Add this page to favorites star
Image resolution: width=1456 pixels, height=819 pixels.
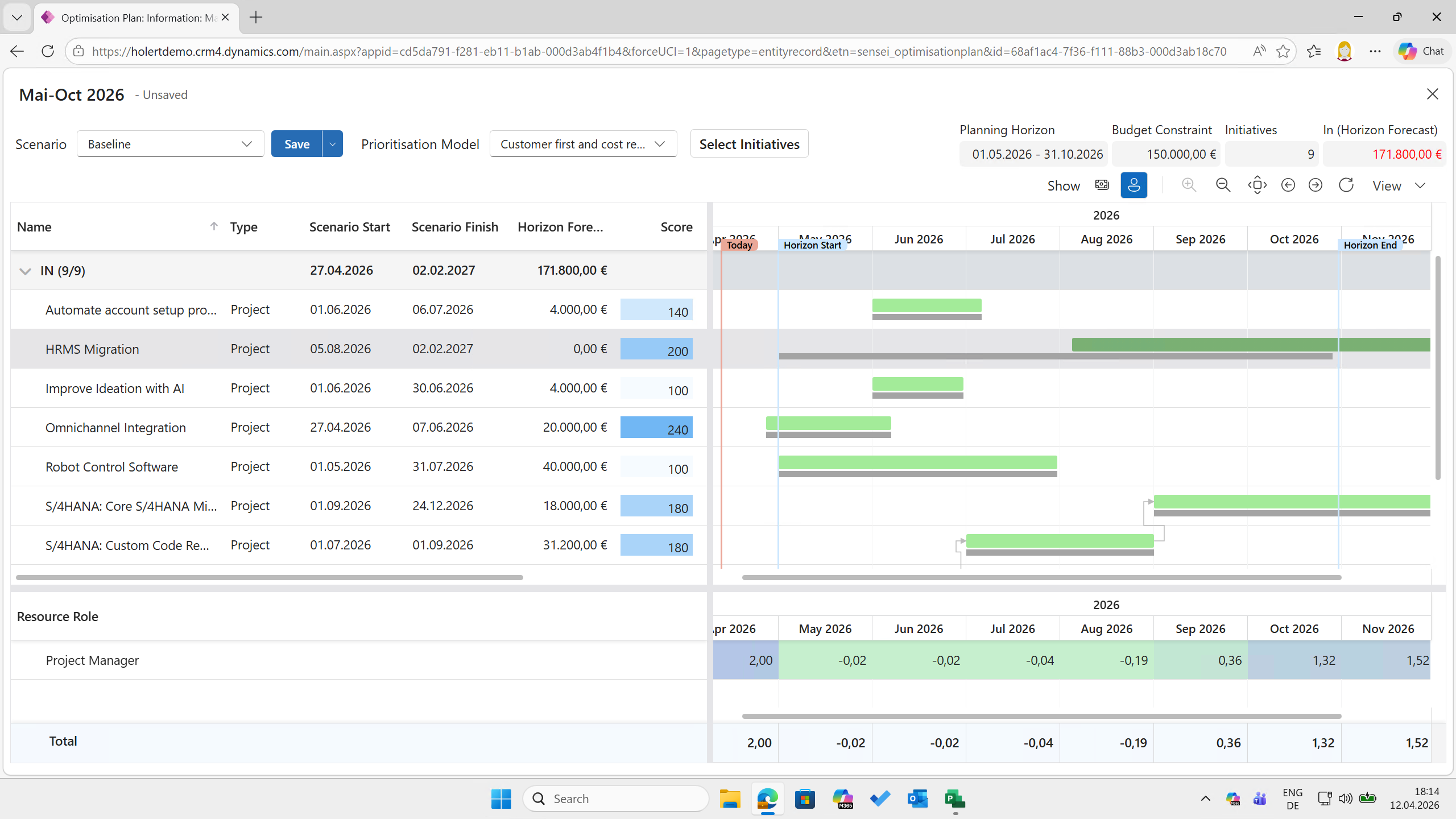pyautogui.click(x=1283, y=51)
